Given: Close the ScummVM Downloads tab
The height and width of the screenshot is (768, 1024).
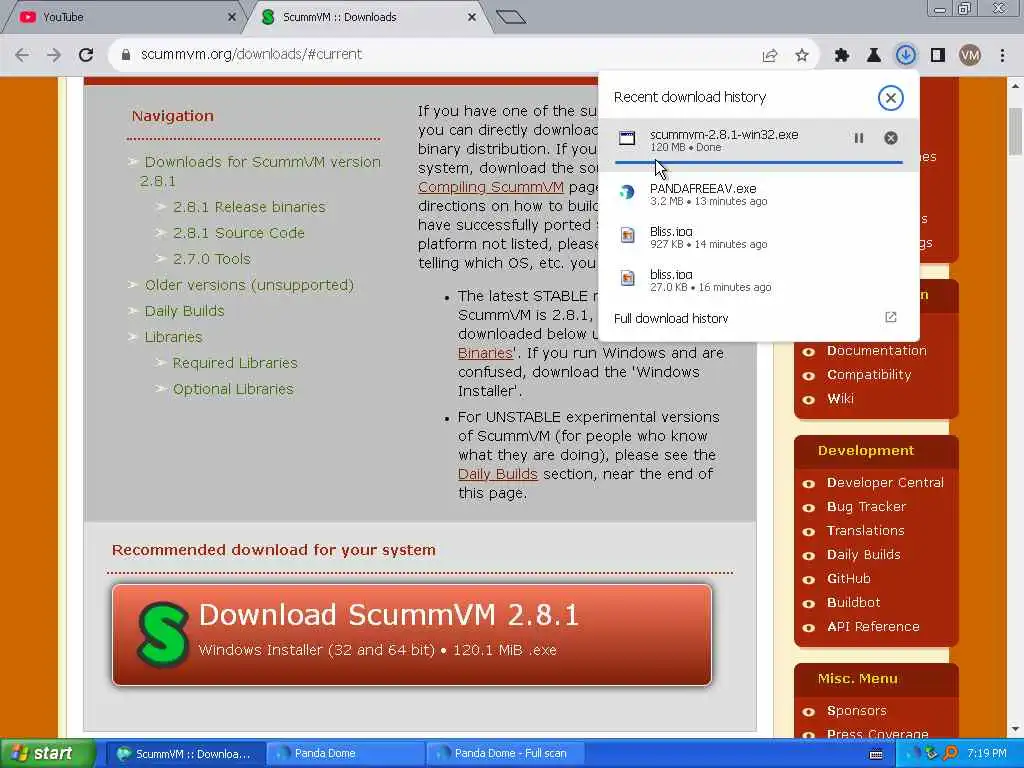Looking at the screenshot, I should click(x=472, y=18).
